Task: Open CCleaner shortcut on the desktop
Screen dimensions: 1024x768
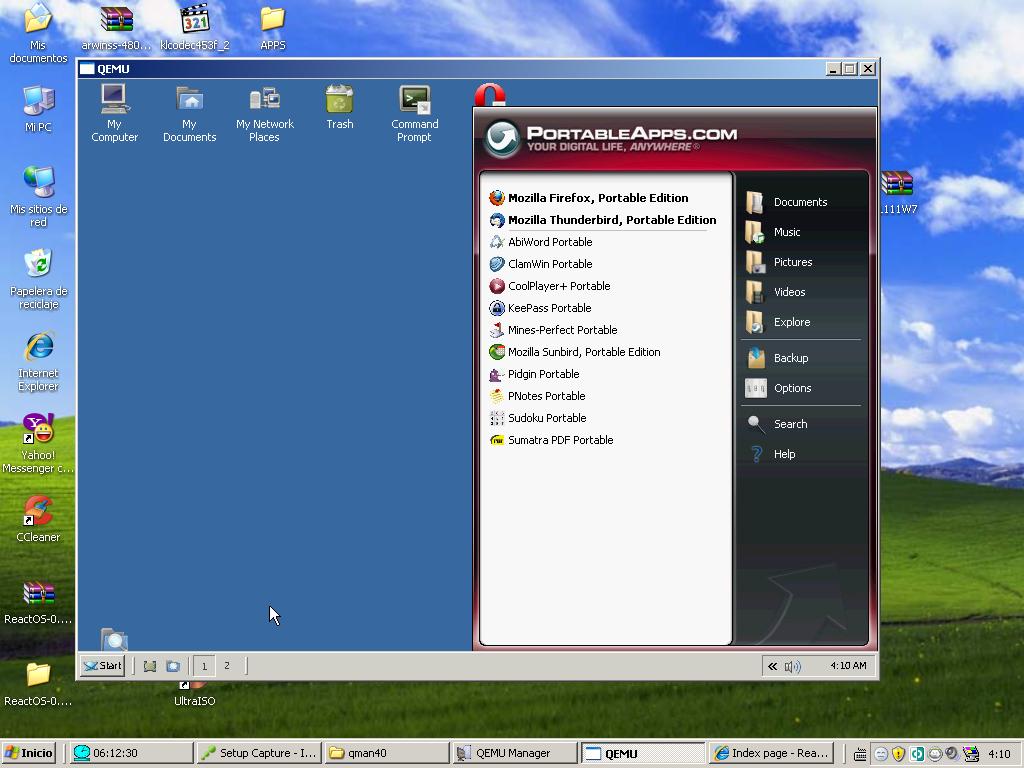Action: pos(38,517)
